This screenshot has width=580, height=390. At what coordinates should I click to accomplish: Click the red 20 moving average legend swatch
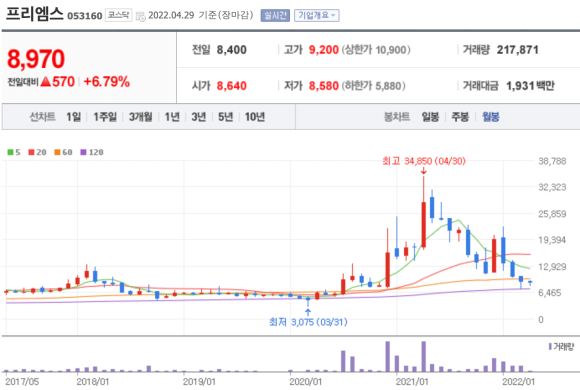(x=31, y=152)
